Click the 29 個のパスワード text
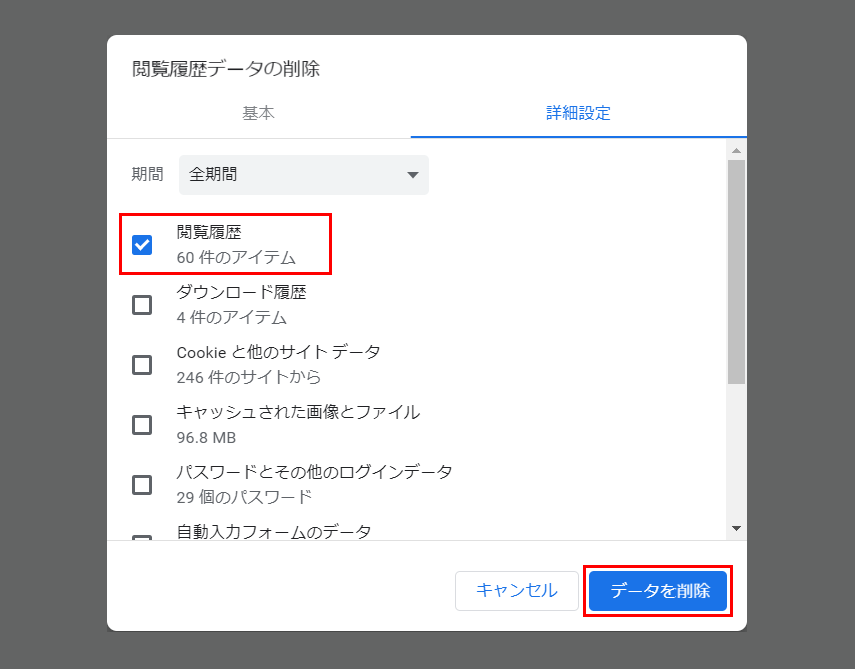This screenshot has height=669, width=855. click(x=244, y=497)
